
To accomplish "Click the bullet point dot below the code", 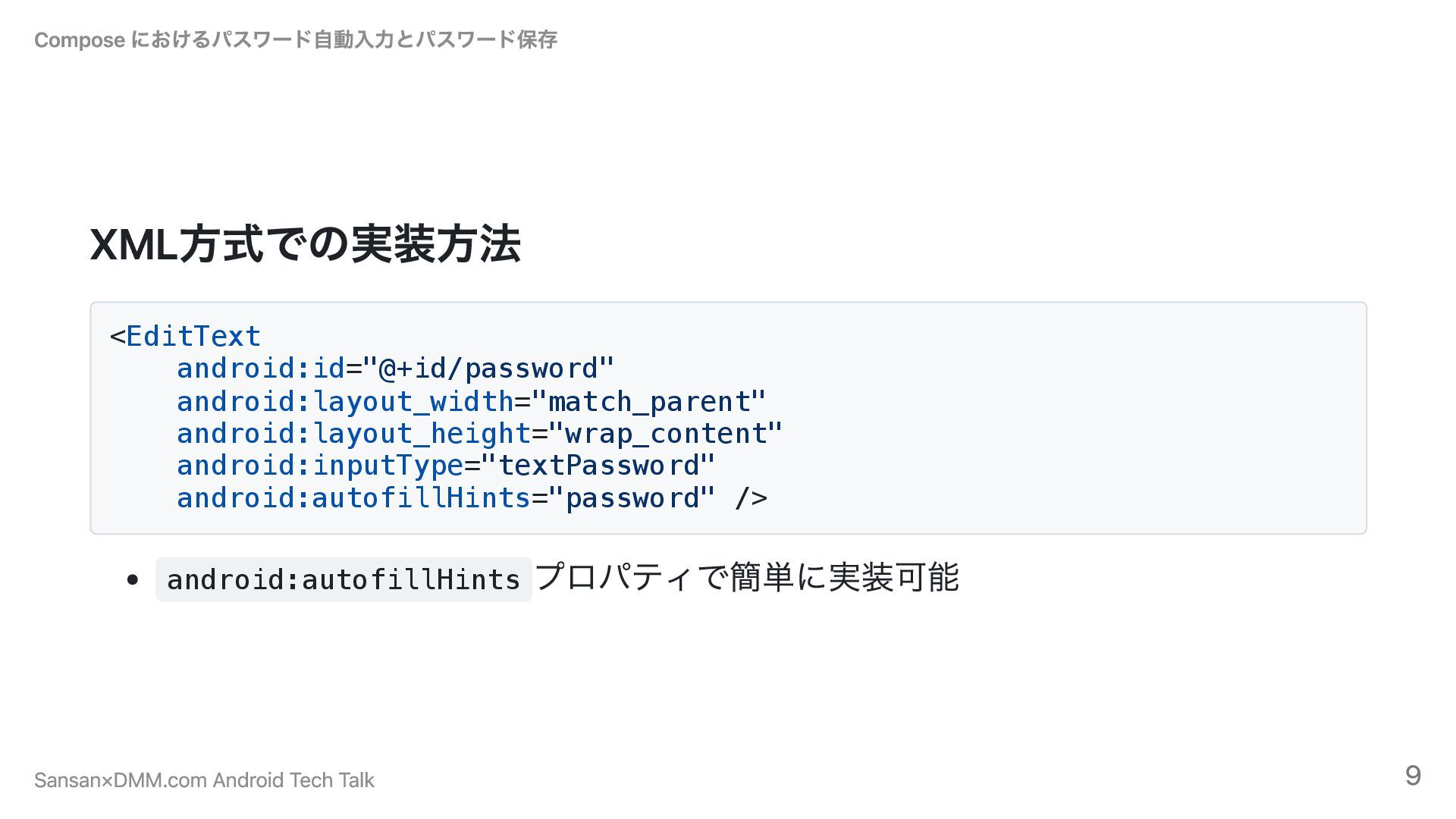I will point(133,580).
